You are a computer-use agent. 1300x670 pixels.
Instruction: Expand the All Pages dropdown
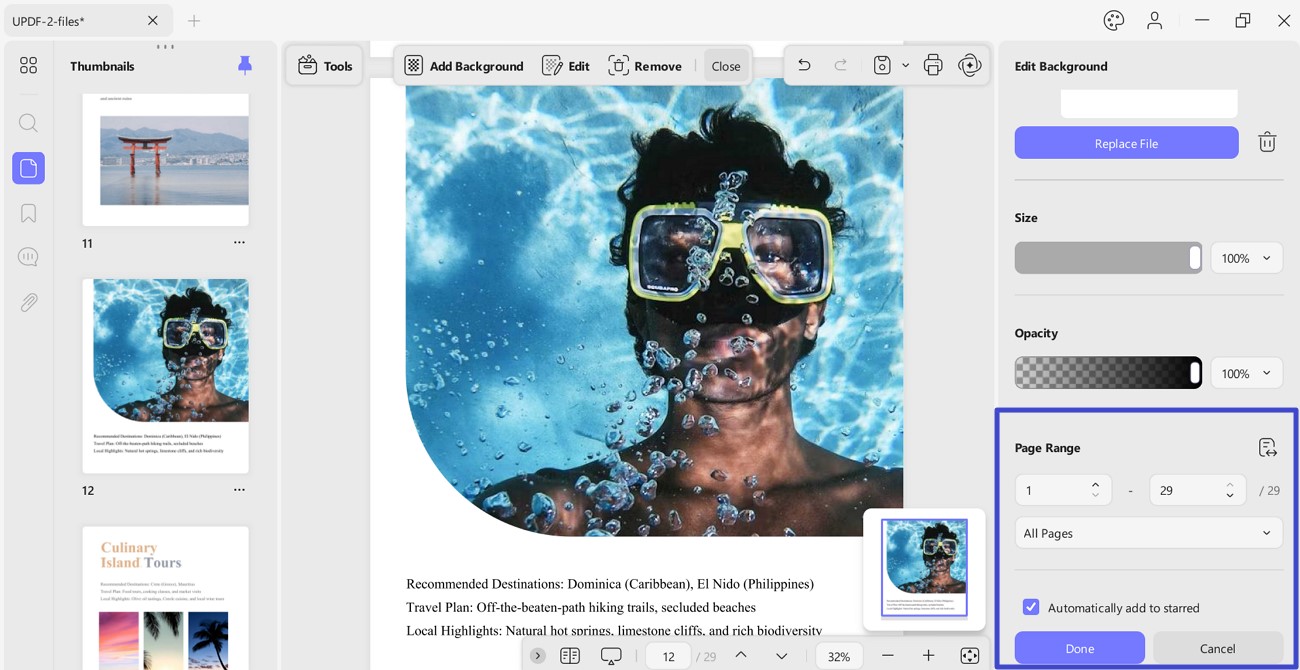tap(1148, 533)
